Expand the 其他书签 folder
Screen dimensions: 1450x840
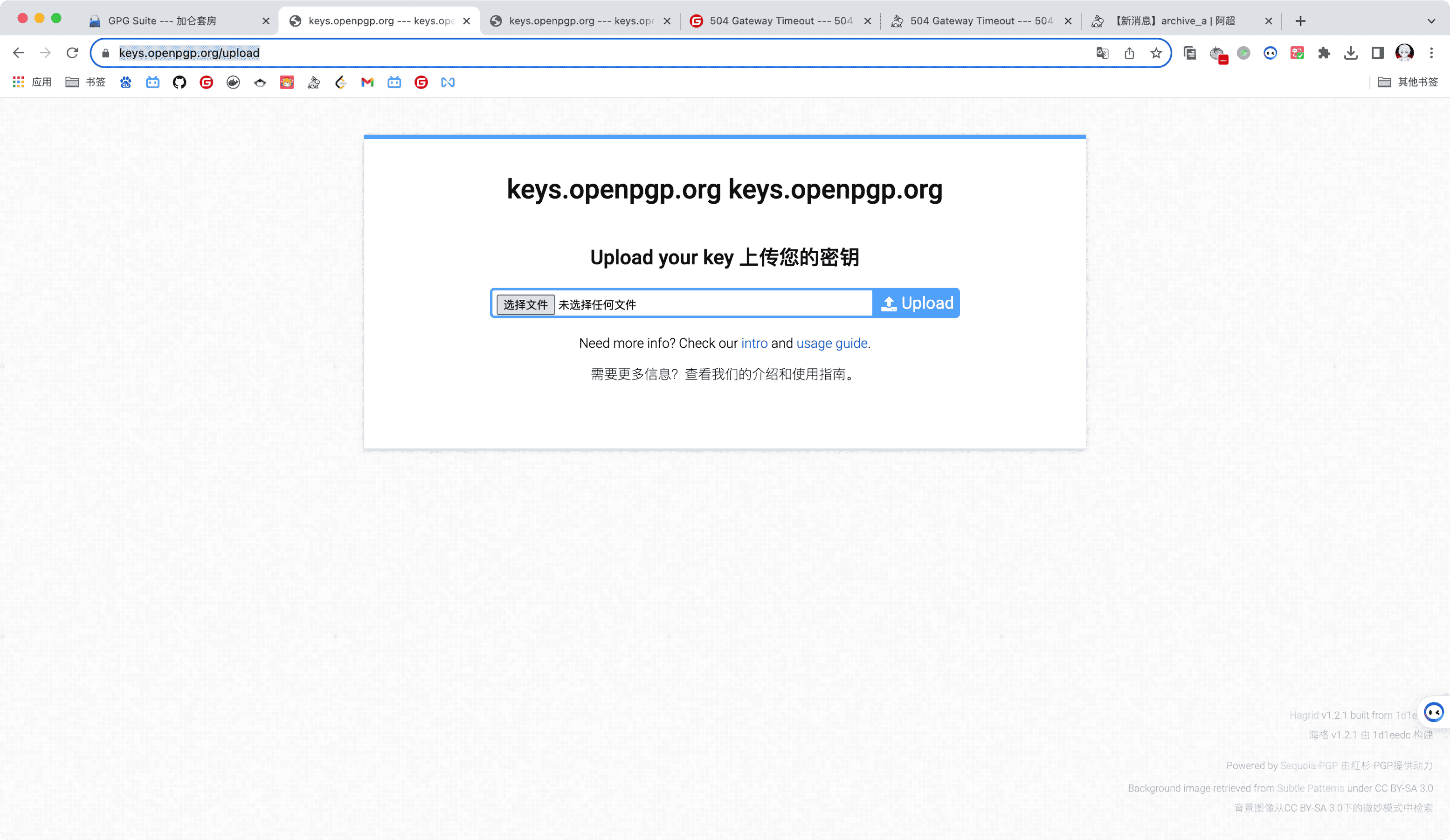(x=1408, y=82)
